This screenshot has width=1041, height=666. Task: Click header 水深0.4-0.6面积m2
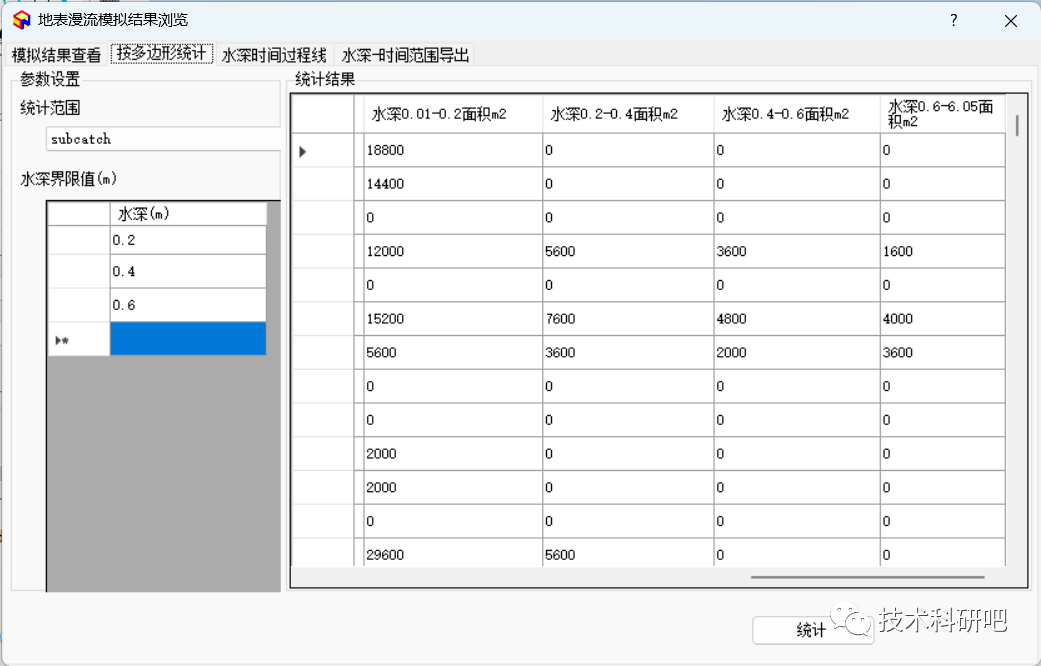coord(797,114)
